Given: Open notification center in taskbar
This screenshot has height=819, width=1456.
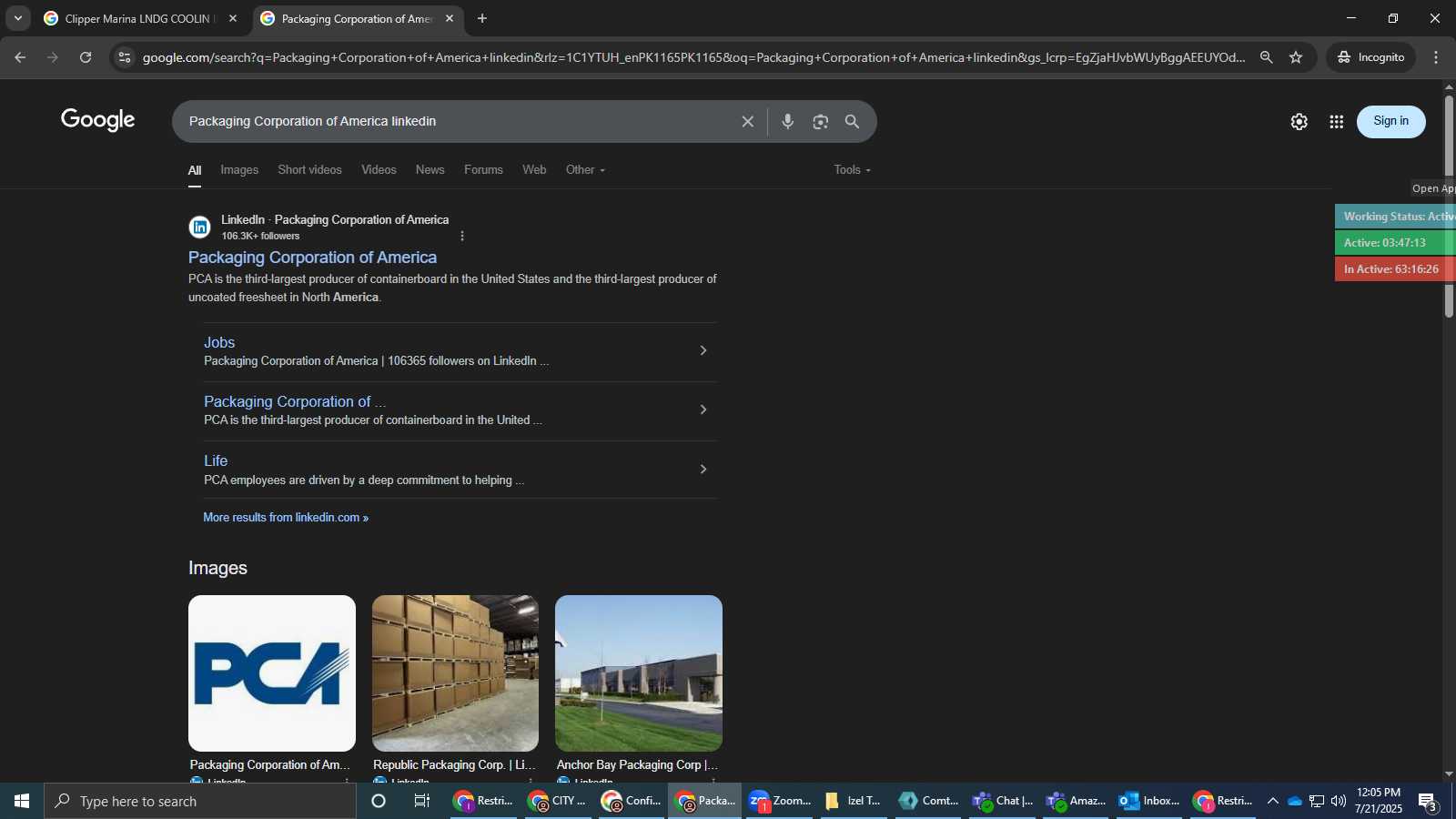Looking at the screenshot, I should click(1427, 802).
